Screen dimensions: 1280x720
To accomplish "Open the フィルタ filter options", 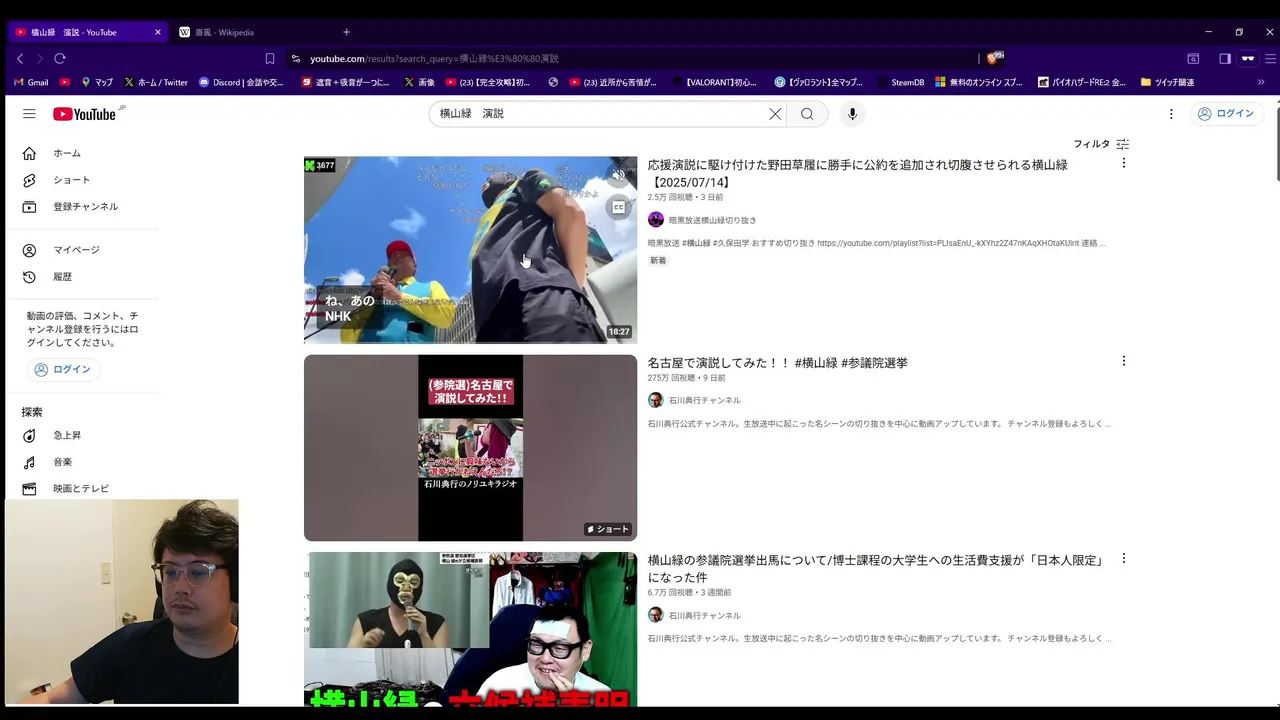I will point(1101,144).
